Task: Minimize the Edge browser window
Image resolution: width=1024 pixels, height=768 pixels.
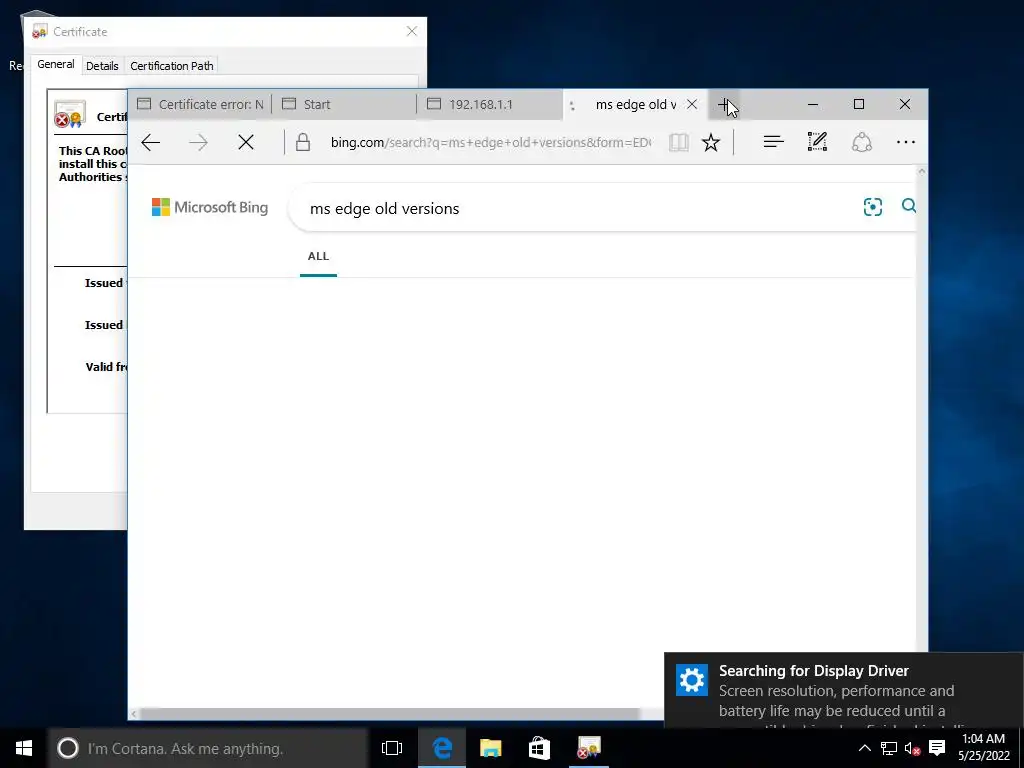Action: pos(813,104)
